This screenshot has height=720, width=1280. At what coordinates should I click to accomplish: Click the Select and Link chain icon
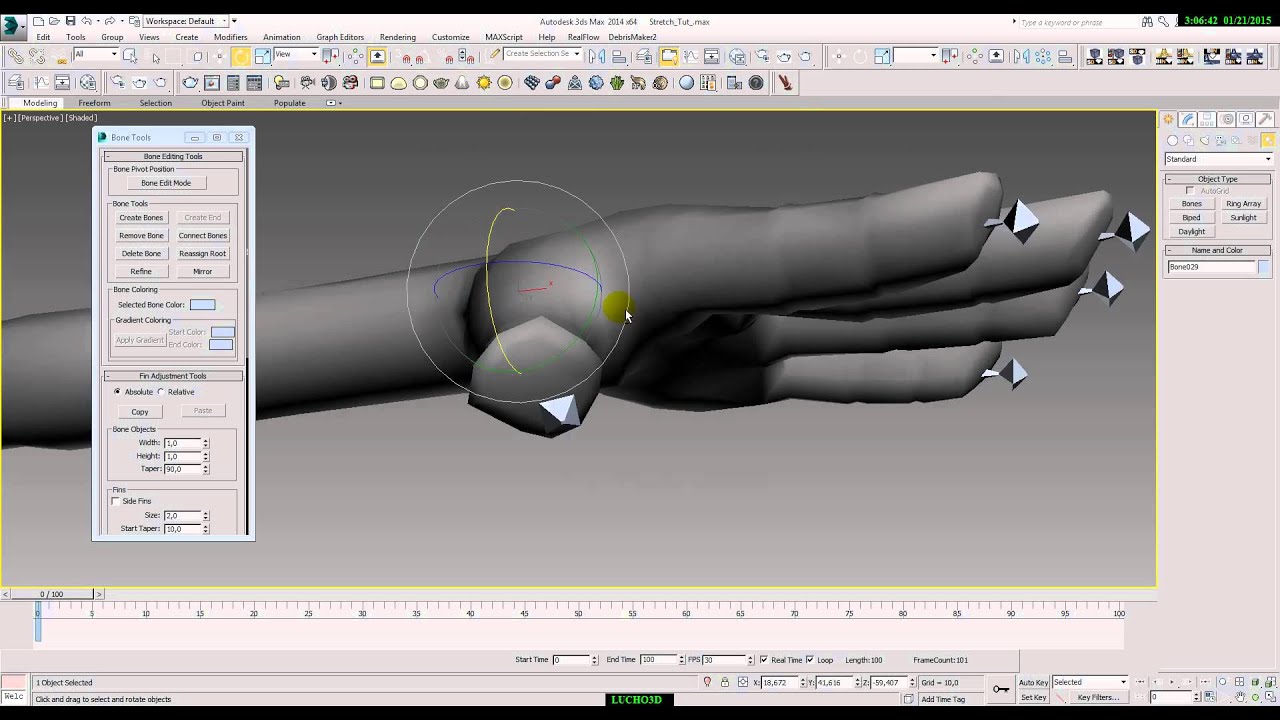[16, 56]
